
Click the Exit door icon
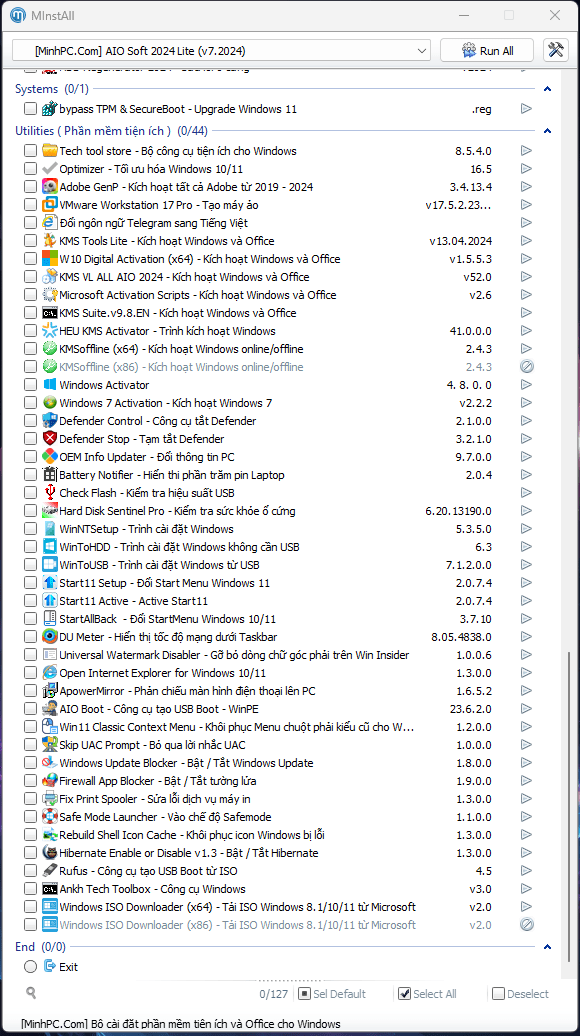(50, 967)
